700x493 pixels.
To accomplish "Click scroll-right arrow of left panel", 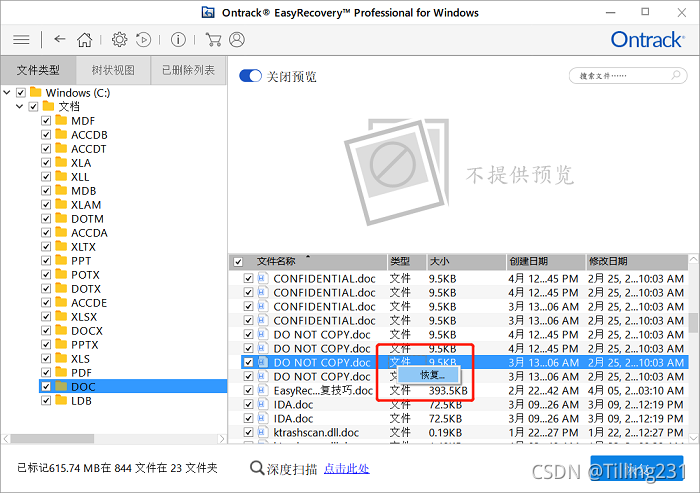I will (222, 439).
